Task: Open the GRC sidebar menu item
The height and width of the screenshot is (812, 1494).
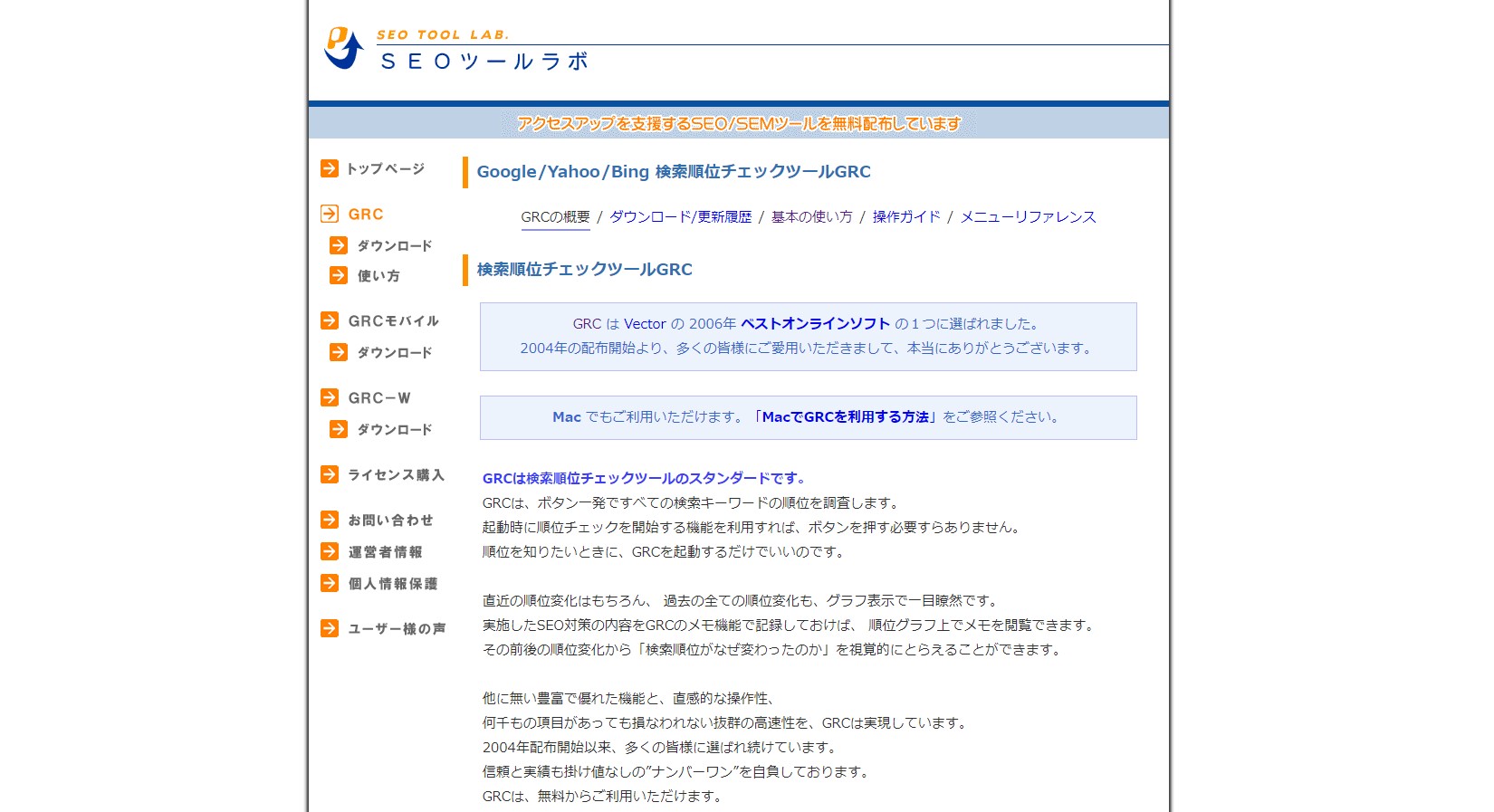Action: point(366,215)
